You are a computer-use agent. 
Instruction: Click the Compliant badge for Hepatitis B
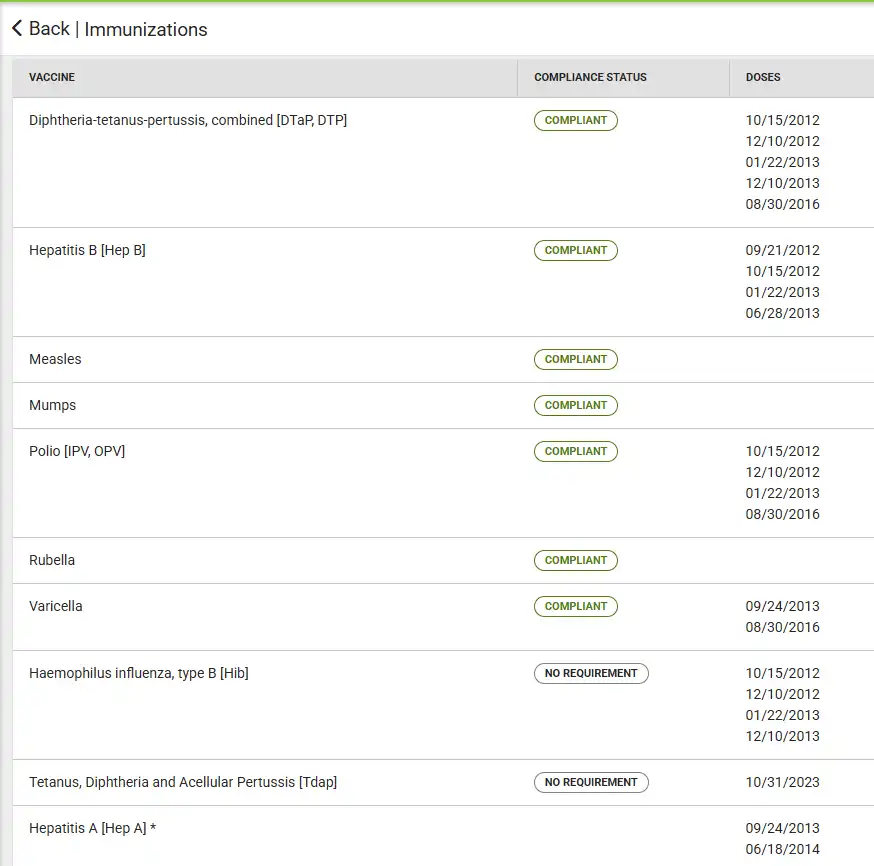coord(576,250)
